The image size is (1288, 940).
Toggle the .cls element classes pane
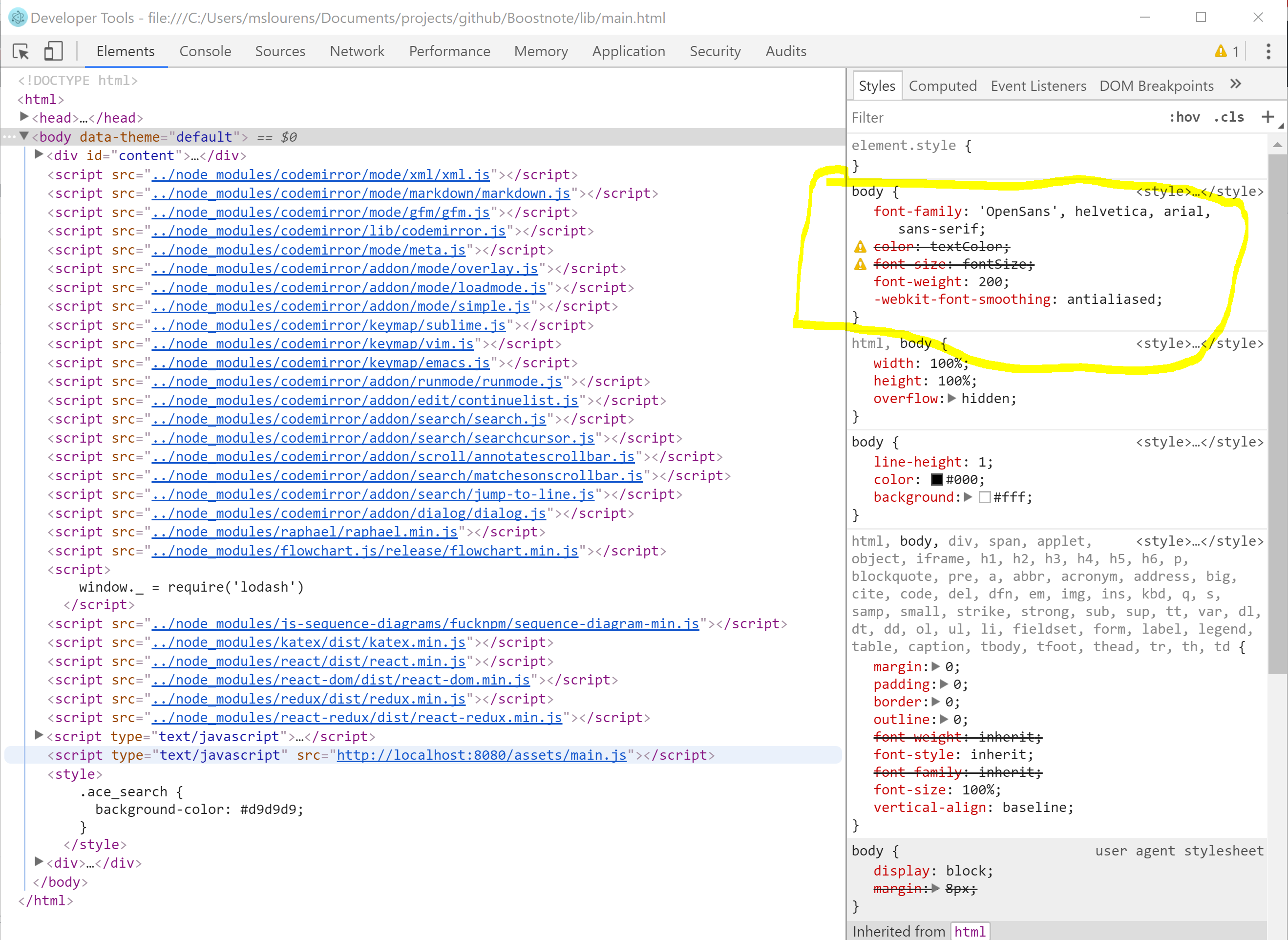click(1229, 117)
